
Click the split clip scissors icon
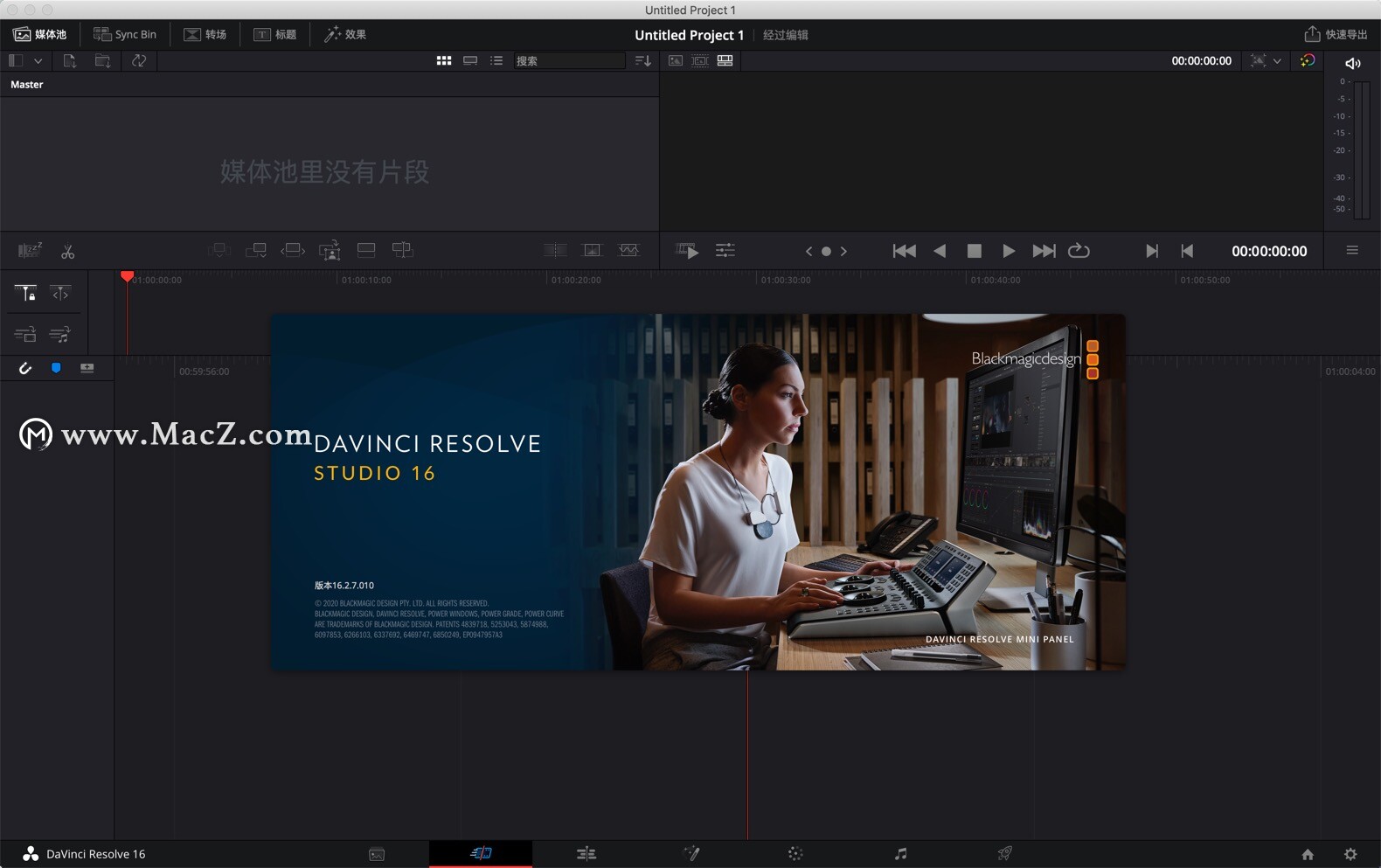68,252
